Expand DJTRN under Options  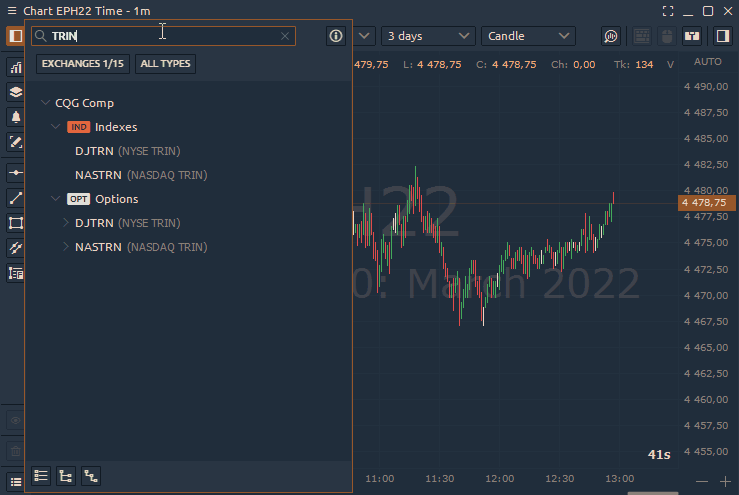tap(66, 223)
